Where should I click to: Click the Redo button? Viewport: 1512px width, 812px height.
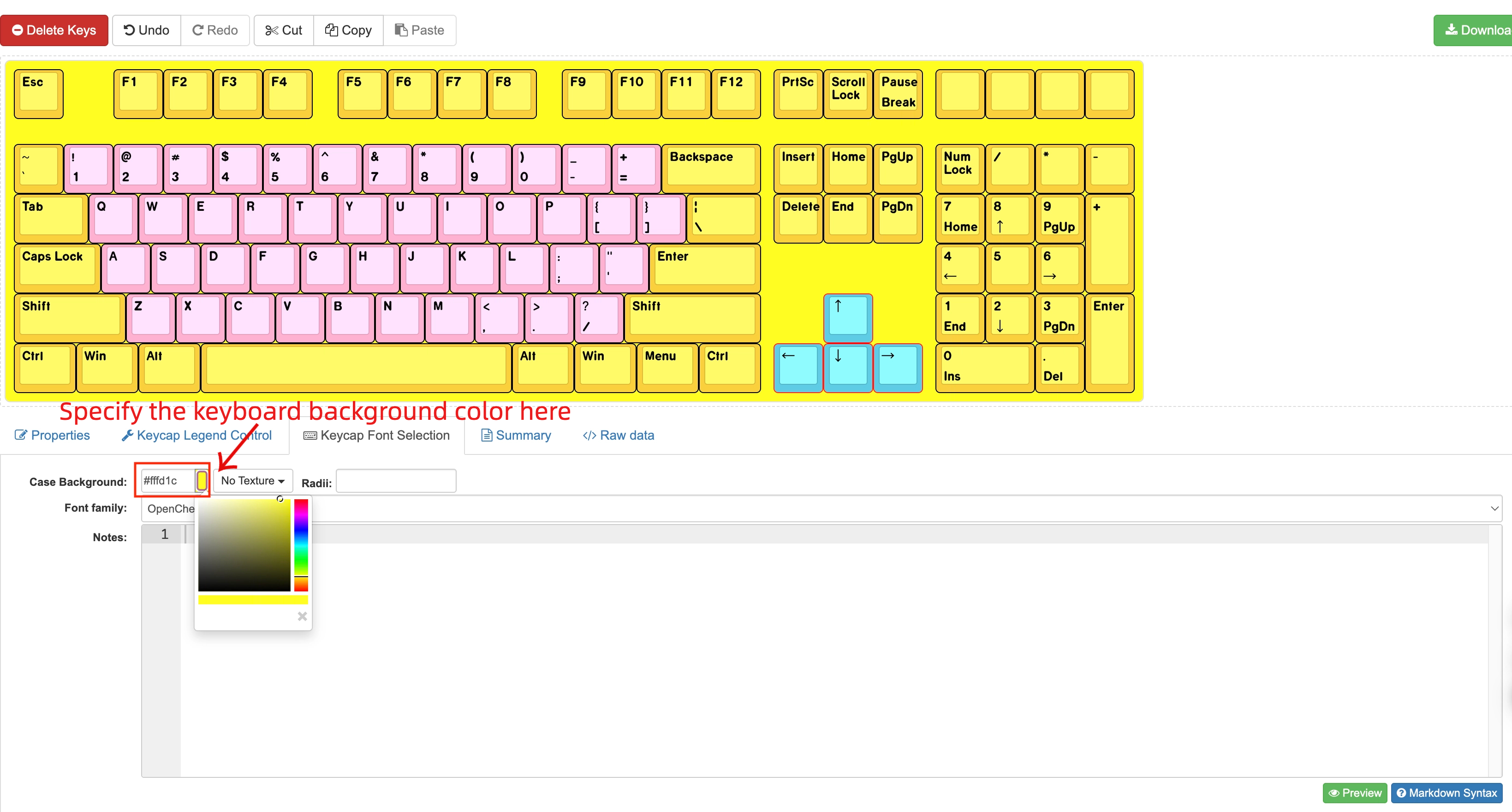pyautogui.click(x=215, y=30)
